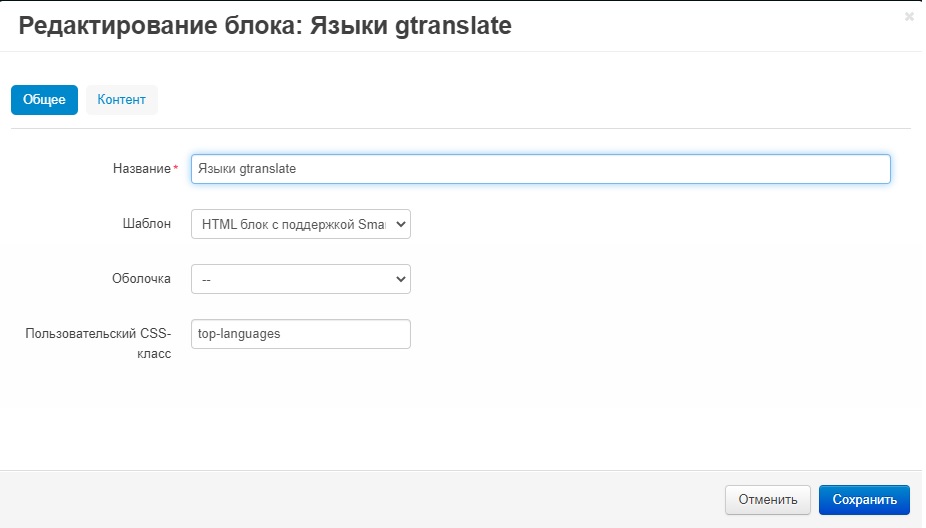Click the 'Языки gtranslate' text inside the name field

[247, 169]
